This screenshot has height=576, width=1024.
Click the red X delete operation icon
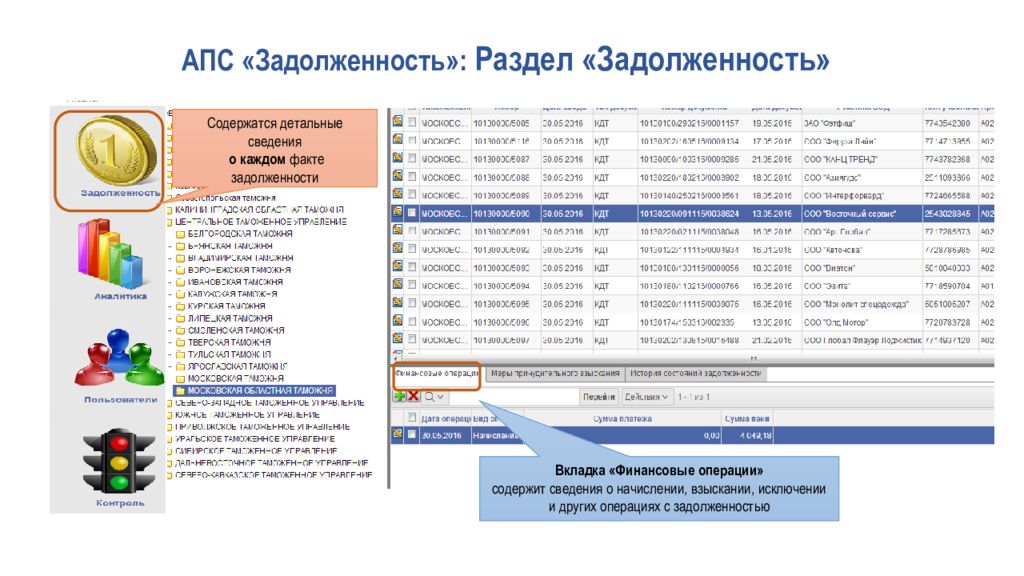coord(413,396)
